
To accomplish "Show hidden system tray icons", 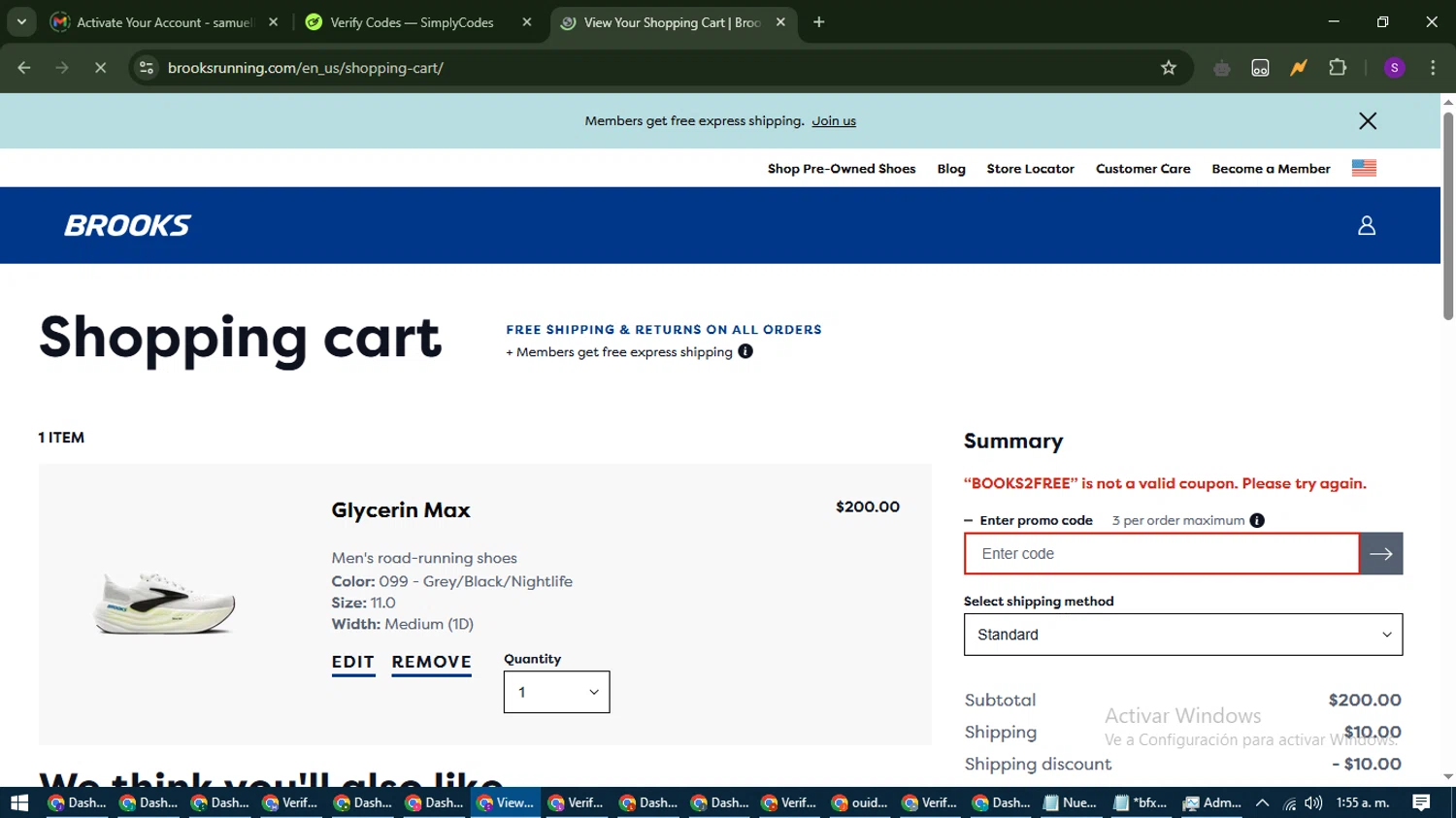I will click(x=1262, y=802).
